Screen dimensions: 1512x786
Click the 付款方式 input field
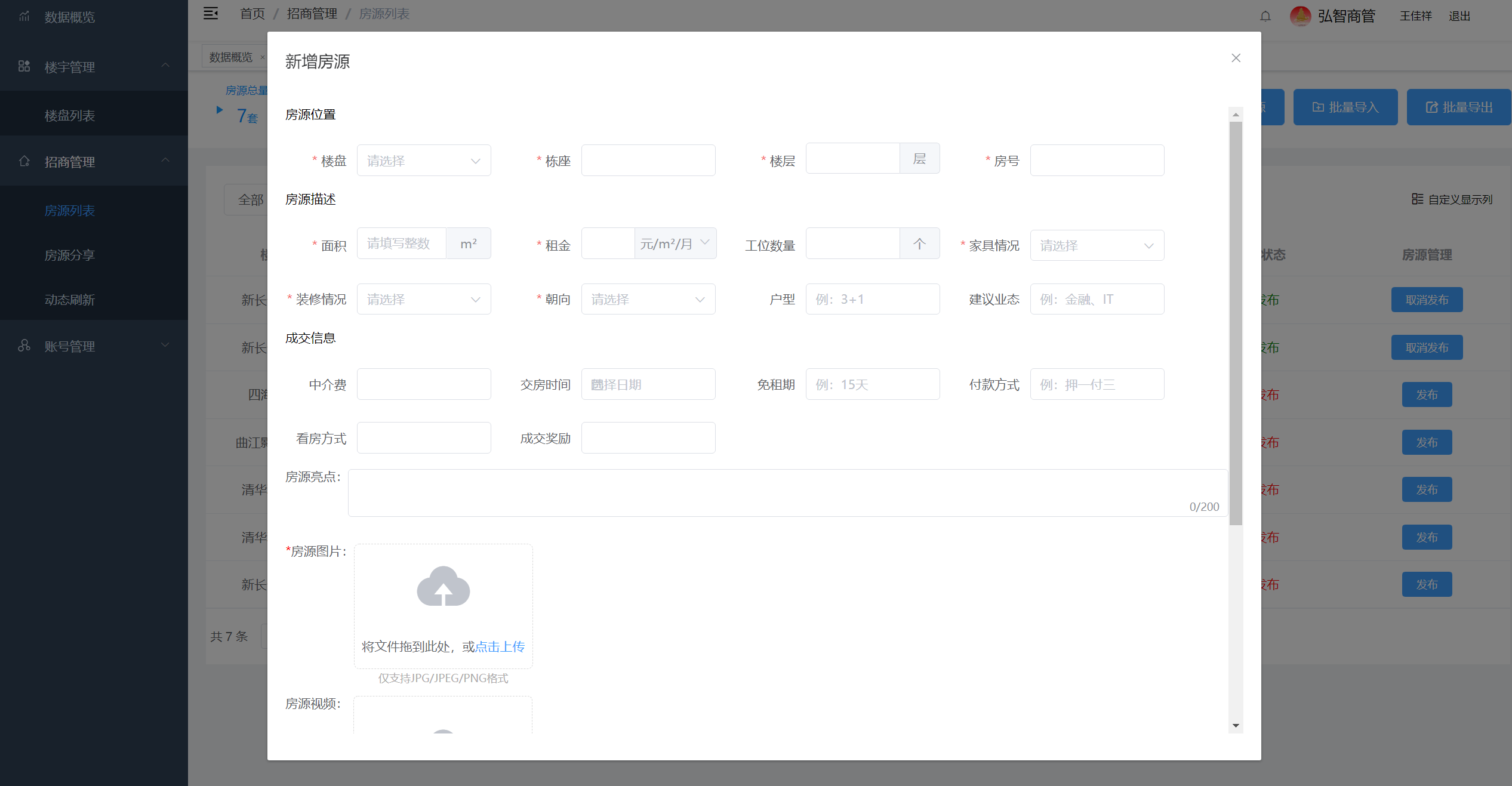pos(1097,384)
